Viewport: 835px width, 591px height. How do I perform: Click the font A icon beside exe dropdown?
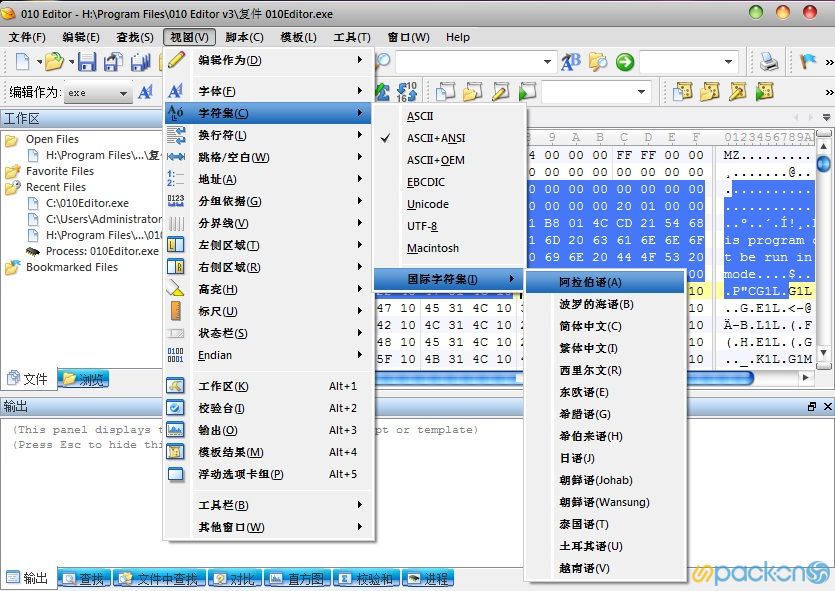click(145, 92)
